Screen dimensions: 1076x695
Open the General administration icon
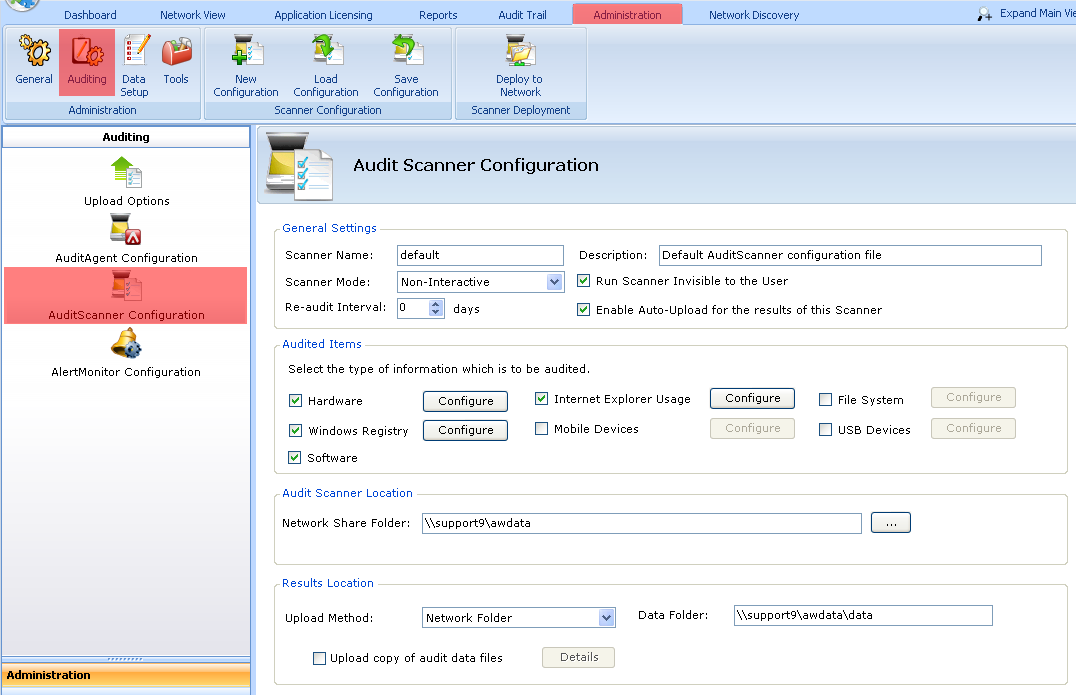[34, 62]
